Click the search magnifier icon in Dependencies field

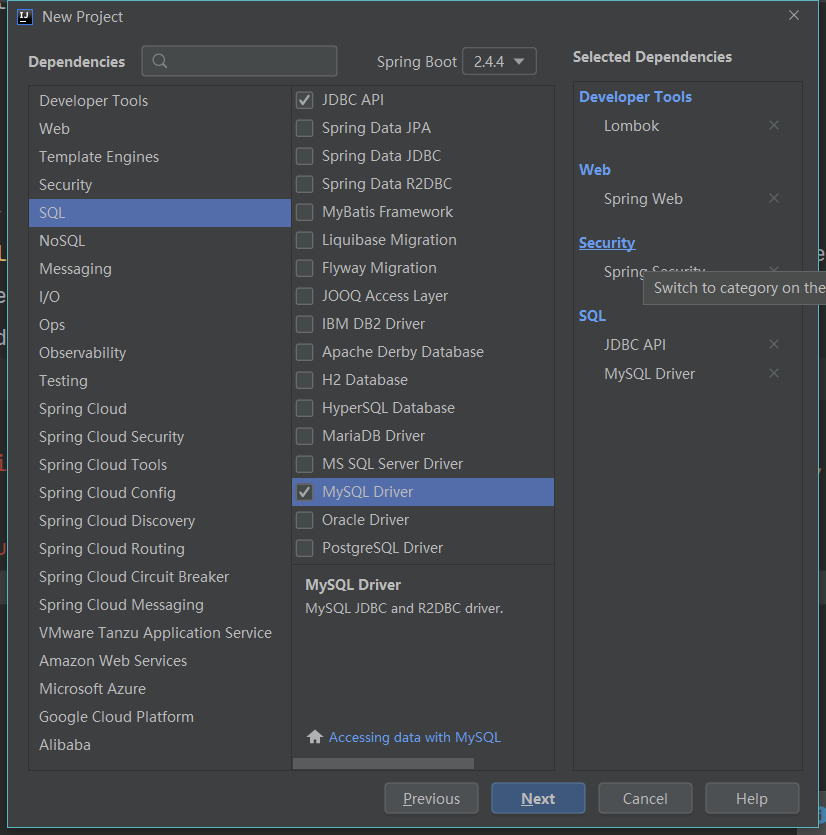point(160,61)
